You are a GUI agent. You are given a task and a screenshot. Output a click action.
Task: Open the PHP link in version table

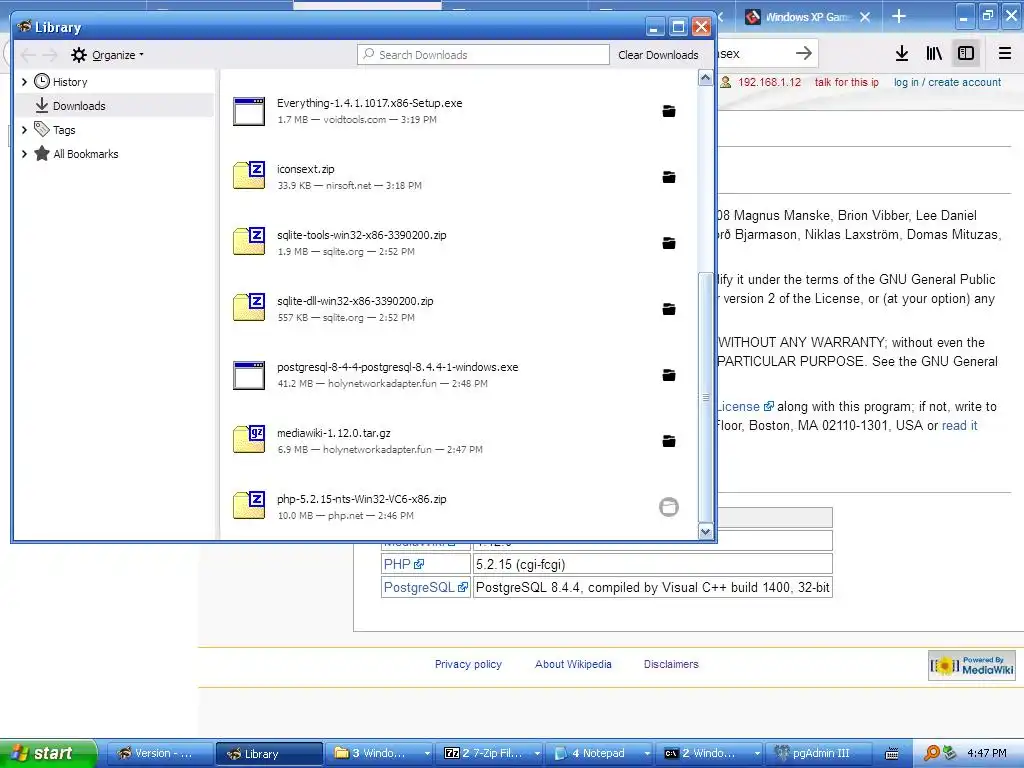click(404, 564)
